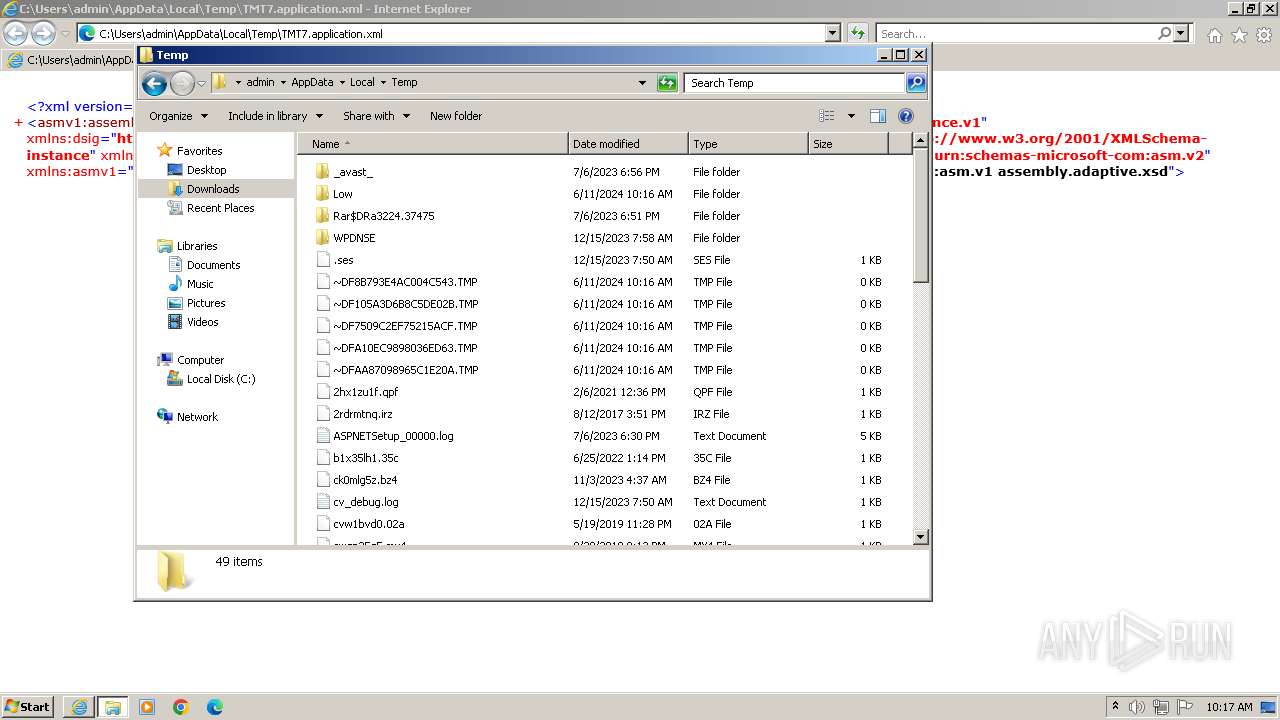Show hidden system tray icons

click(x=1116, y=707)
